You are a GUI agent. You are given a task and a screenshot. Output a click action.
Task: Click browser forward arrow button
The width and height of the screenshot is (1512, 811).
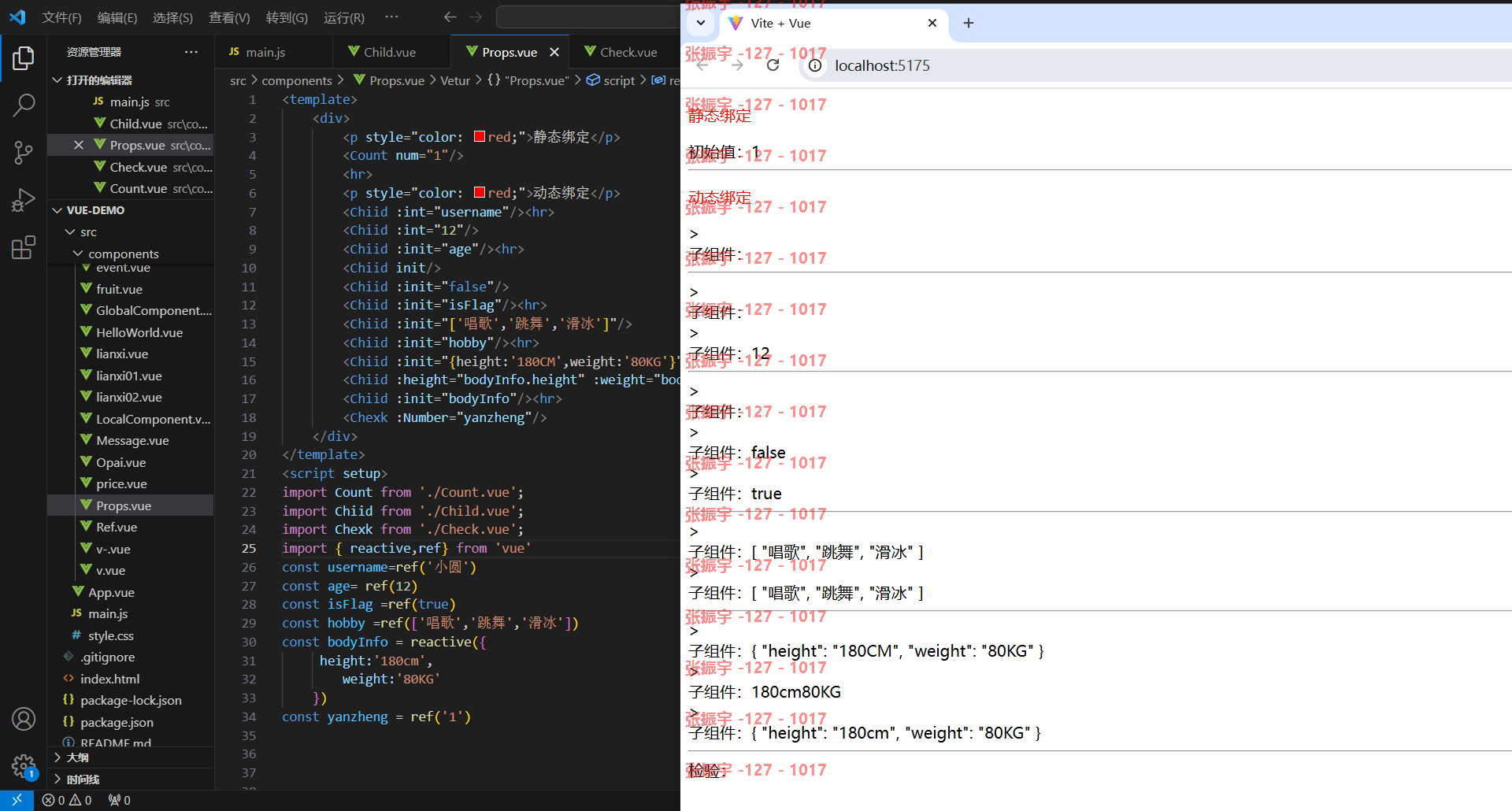click(737, 65)
